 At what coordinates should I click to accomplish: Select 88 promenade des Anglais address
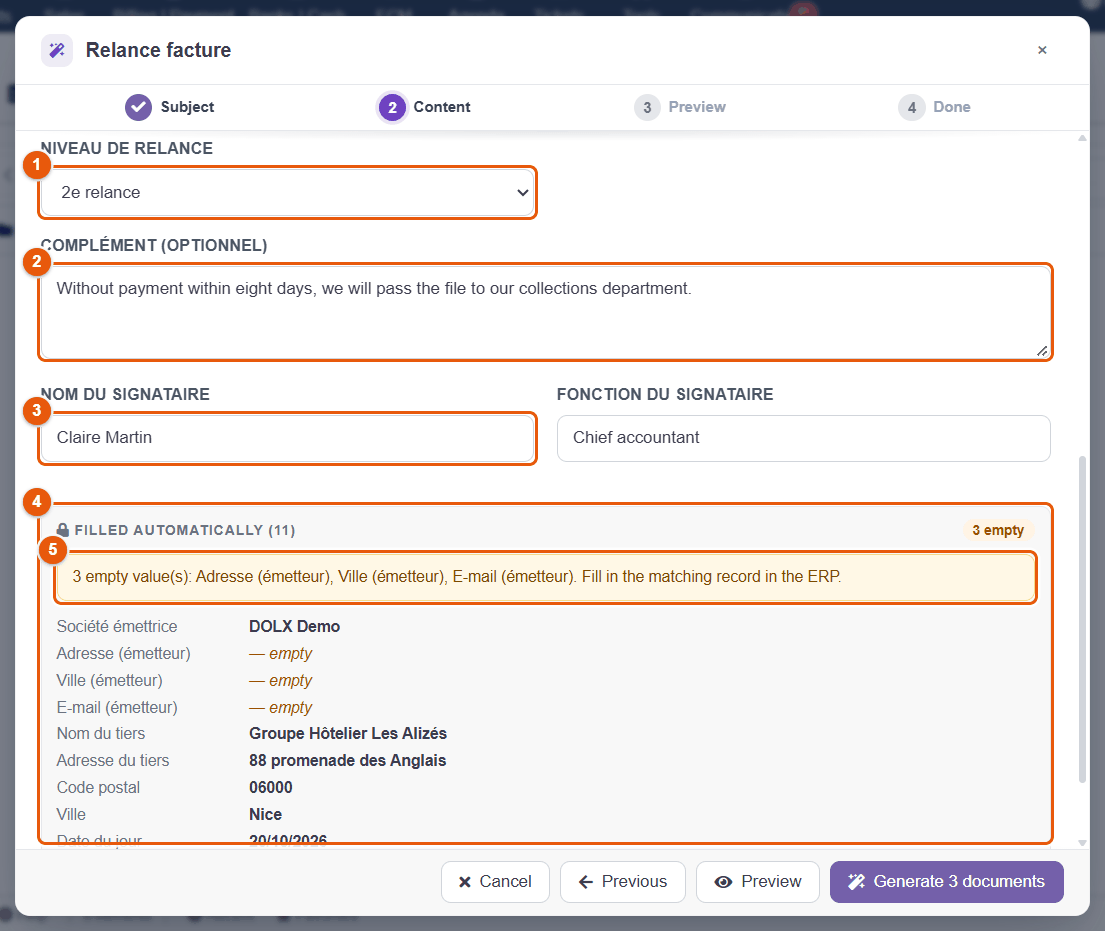(347, 760)
